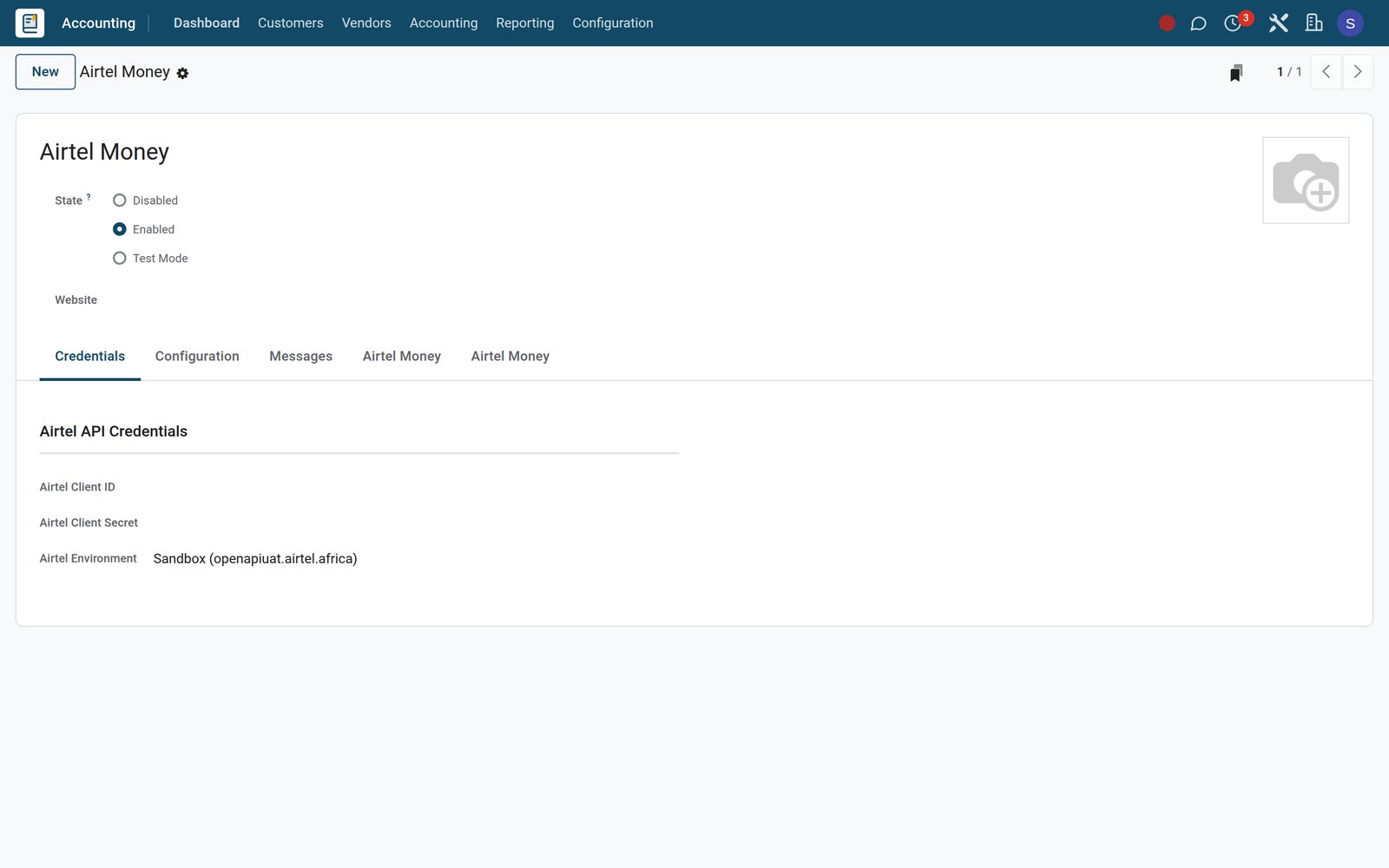This screenshot has height=868, width=1389.
Task: Select the Disabled state radio button
Action: [120, 201]
